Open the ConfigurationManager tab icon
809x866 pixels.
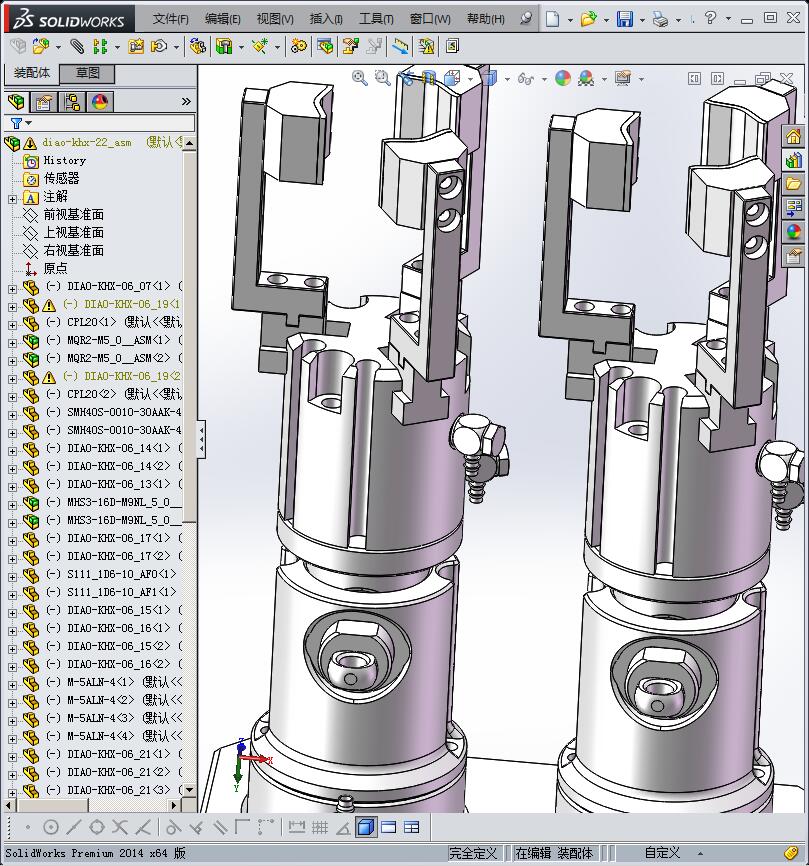[x=72, y=102]
